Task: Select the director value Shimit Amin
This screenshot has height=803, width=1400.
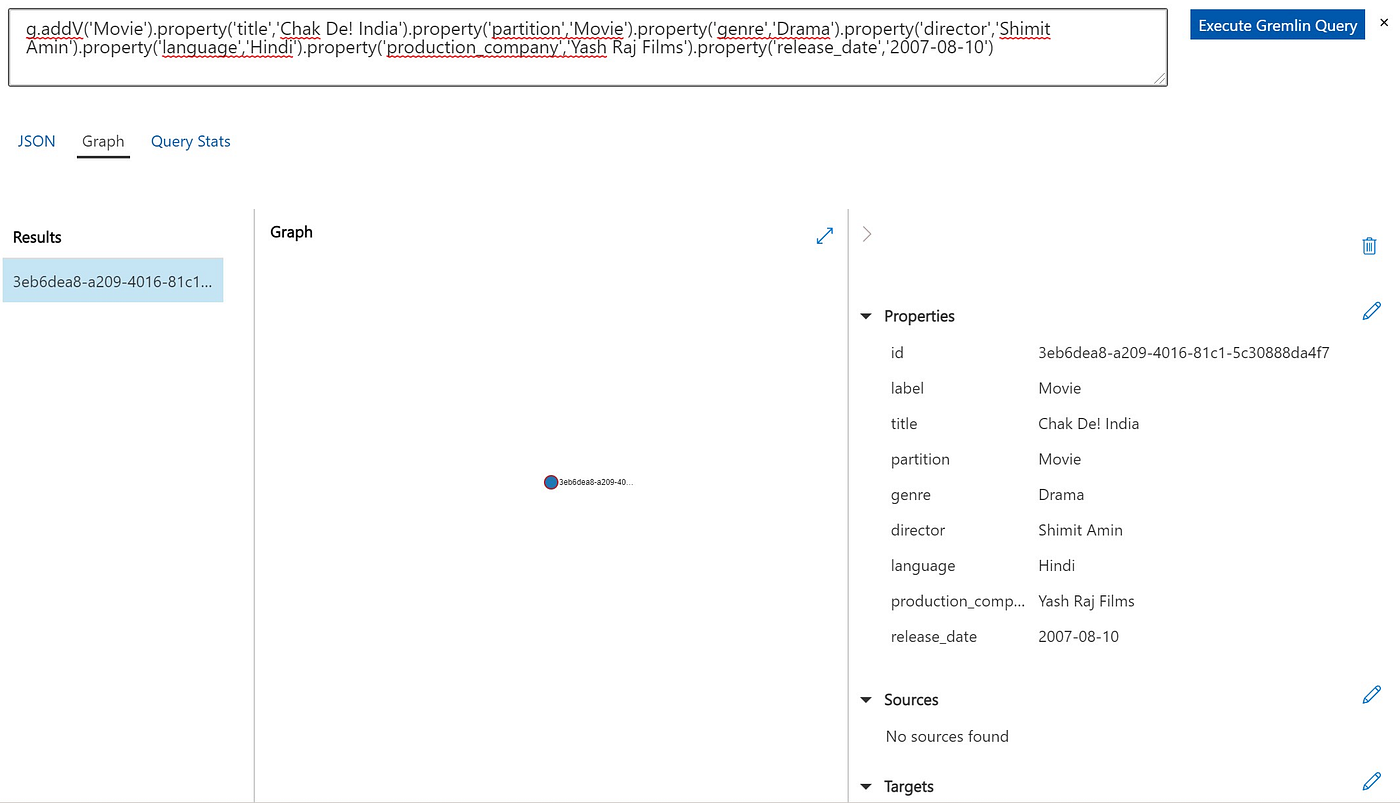Action: [1080, 530]
